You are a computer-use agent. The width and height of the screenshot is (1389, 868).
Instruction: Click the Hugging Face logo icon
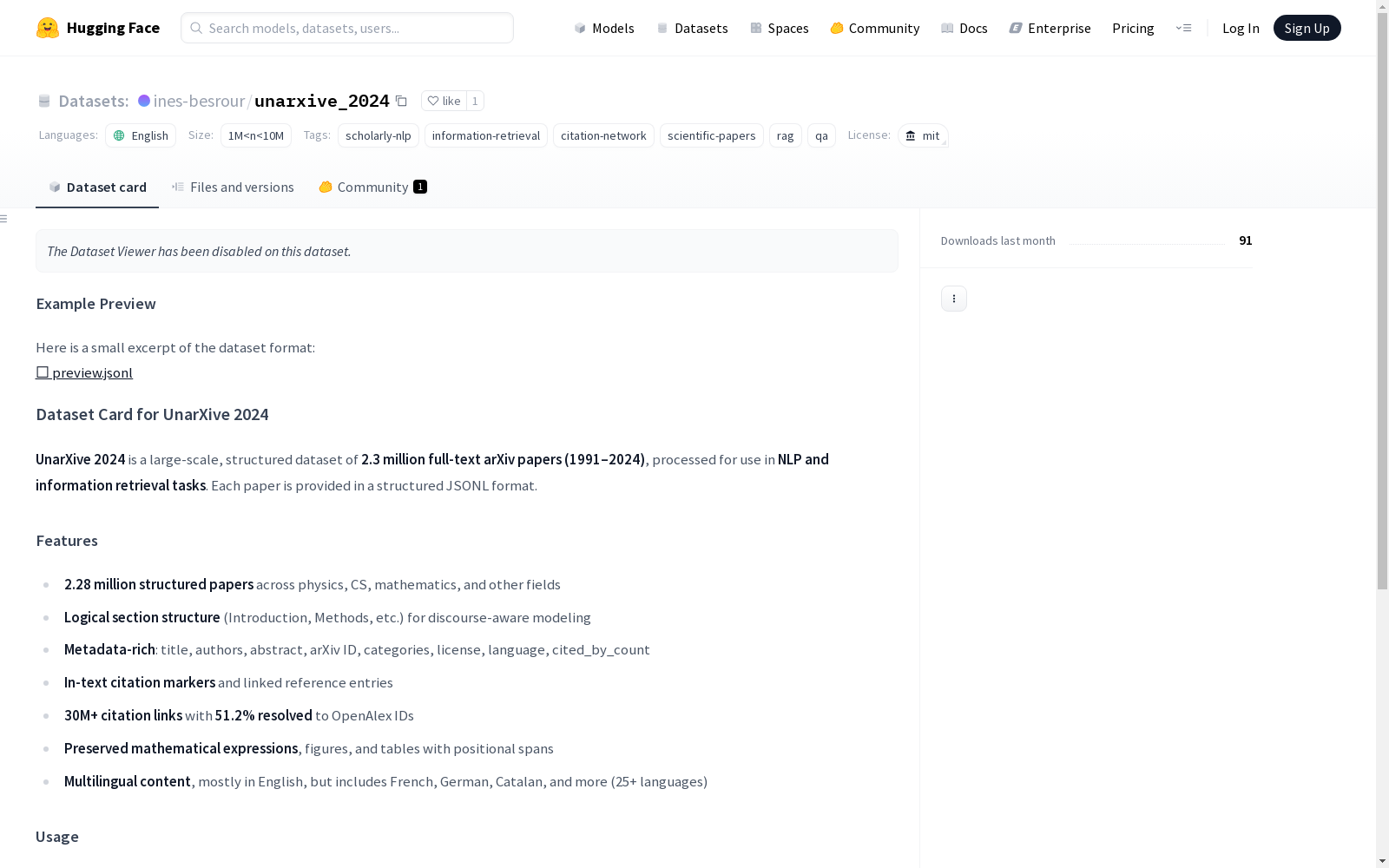[48, 28]
